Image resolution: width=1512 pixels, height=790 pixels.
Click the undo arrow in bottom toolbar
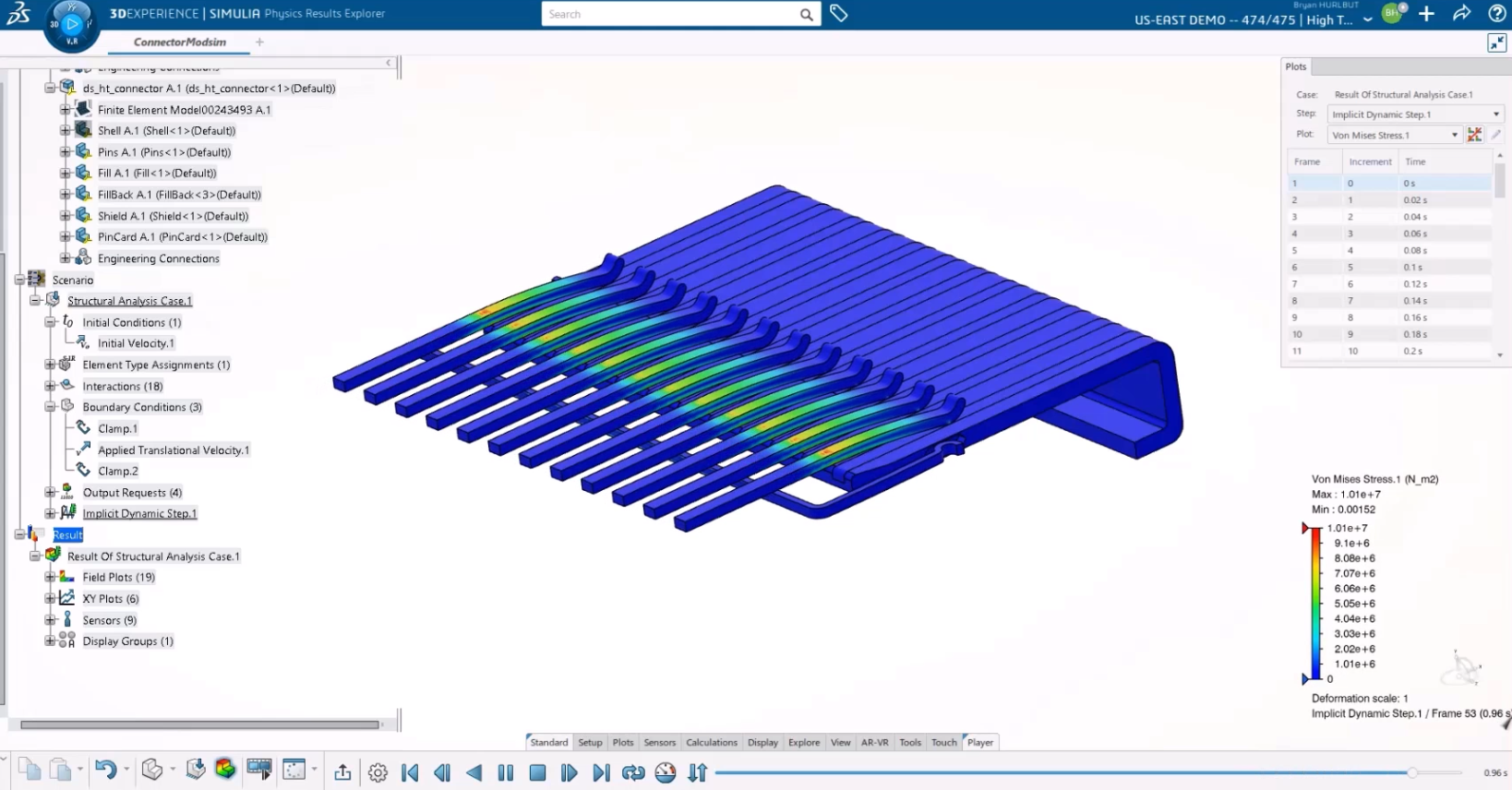[x=105, y=770]
